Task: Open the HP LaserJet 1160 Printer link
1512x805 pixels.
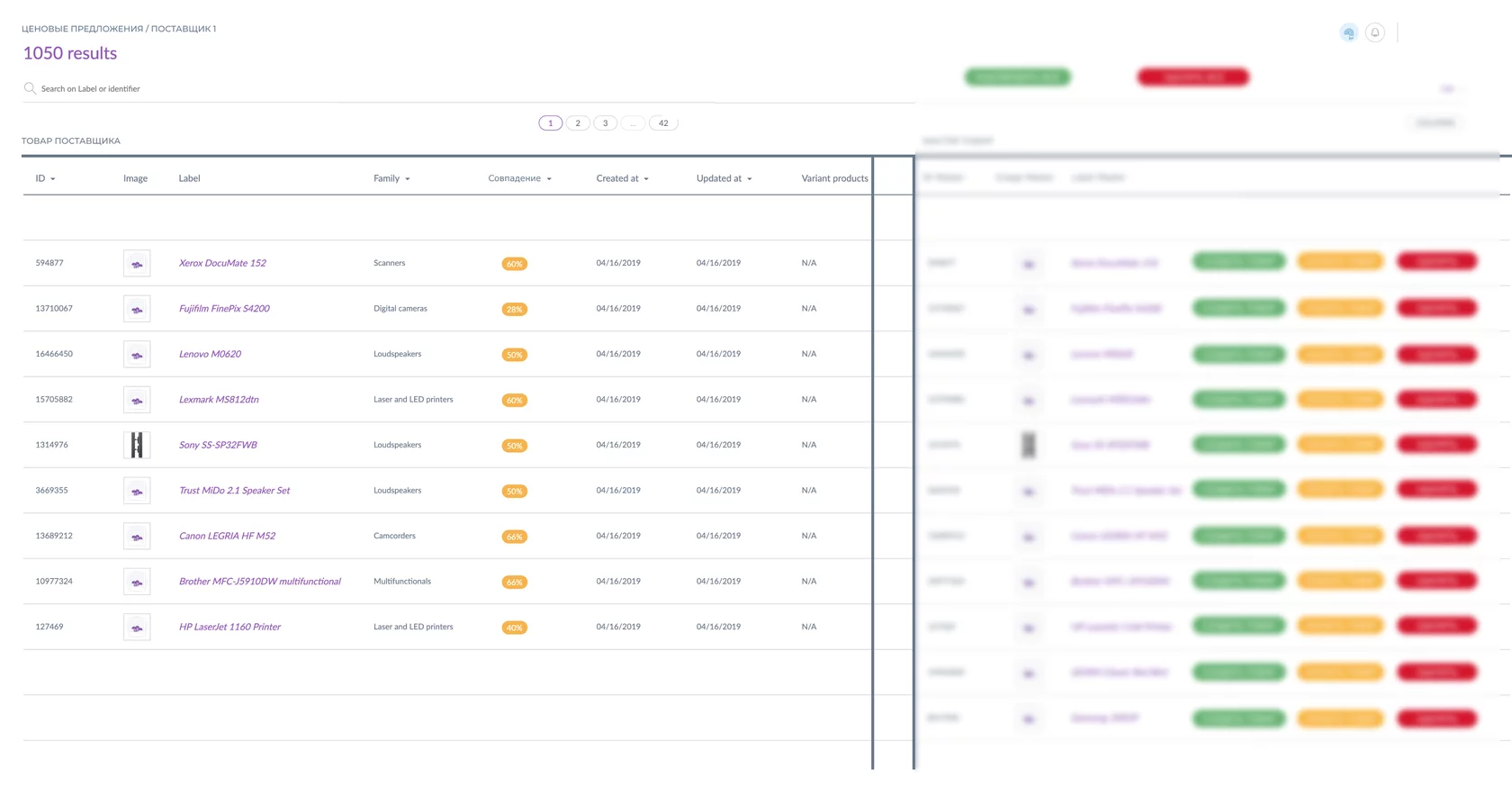Action: pyautogui.click(x=229, y=627)
